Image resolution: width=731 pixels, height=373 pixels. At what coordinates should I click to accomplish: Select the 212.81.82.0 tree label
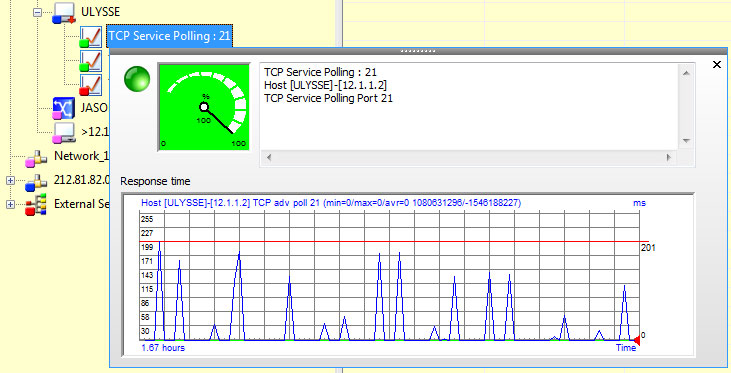pyautogui.click(x=81, y=180)
